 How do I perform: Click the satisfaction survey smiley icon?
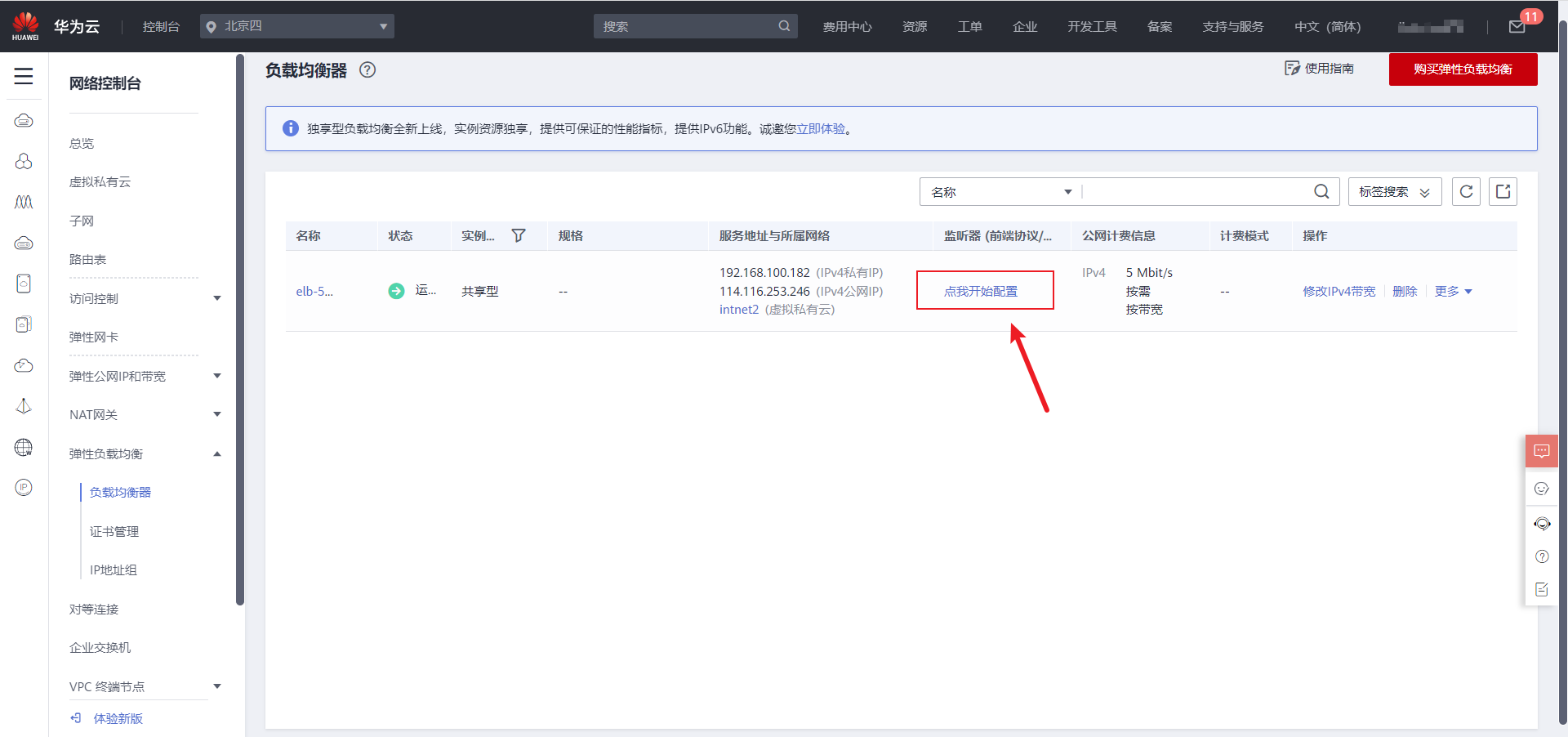[1542, 489]
